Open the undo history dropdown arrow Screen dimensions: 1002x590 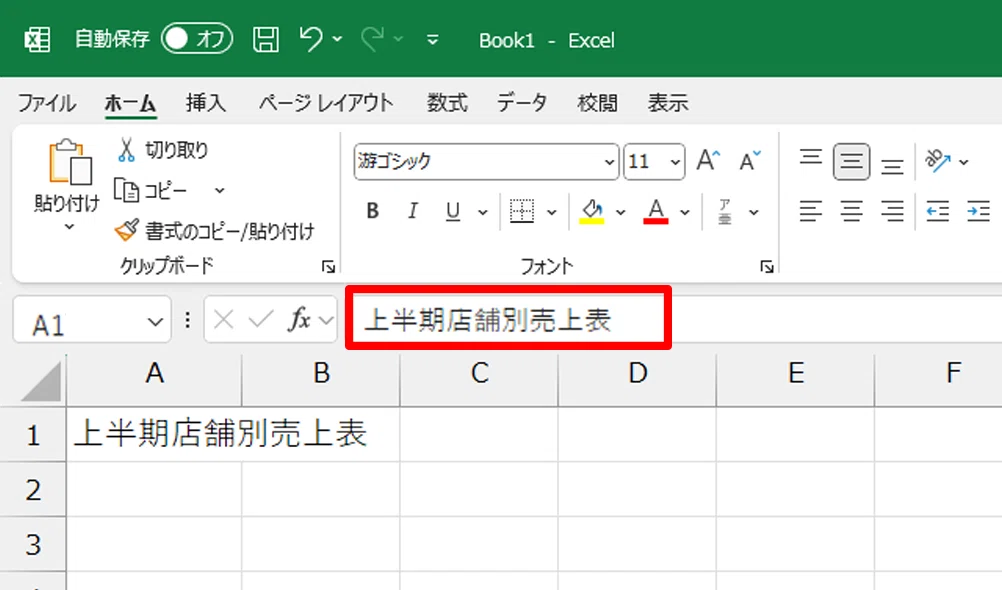point(337,40)
